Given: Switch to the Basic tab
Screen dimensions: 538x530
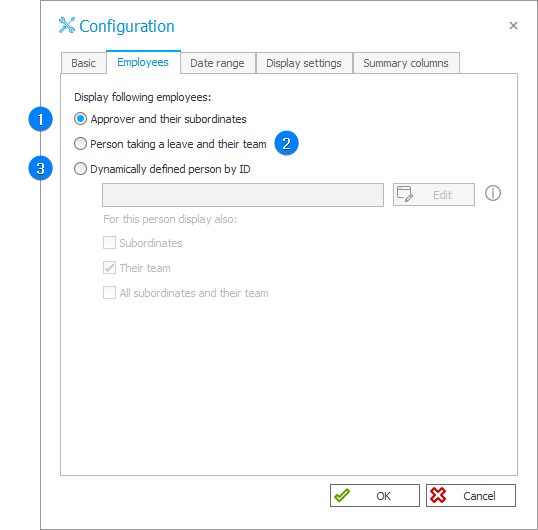Looking at the screenshot, I should [83, 63].
